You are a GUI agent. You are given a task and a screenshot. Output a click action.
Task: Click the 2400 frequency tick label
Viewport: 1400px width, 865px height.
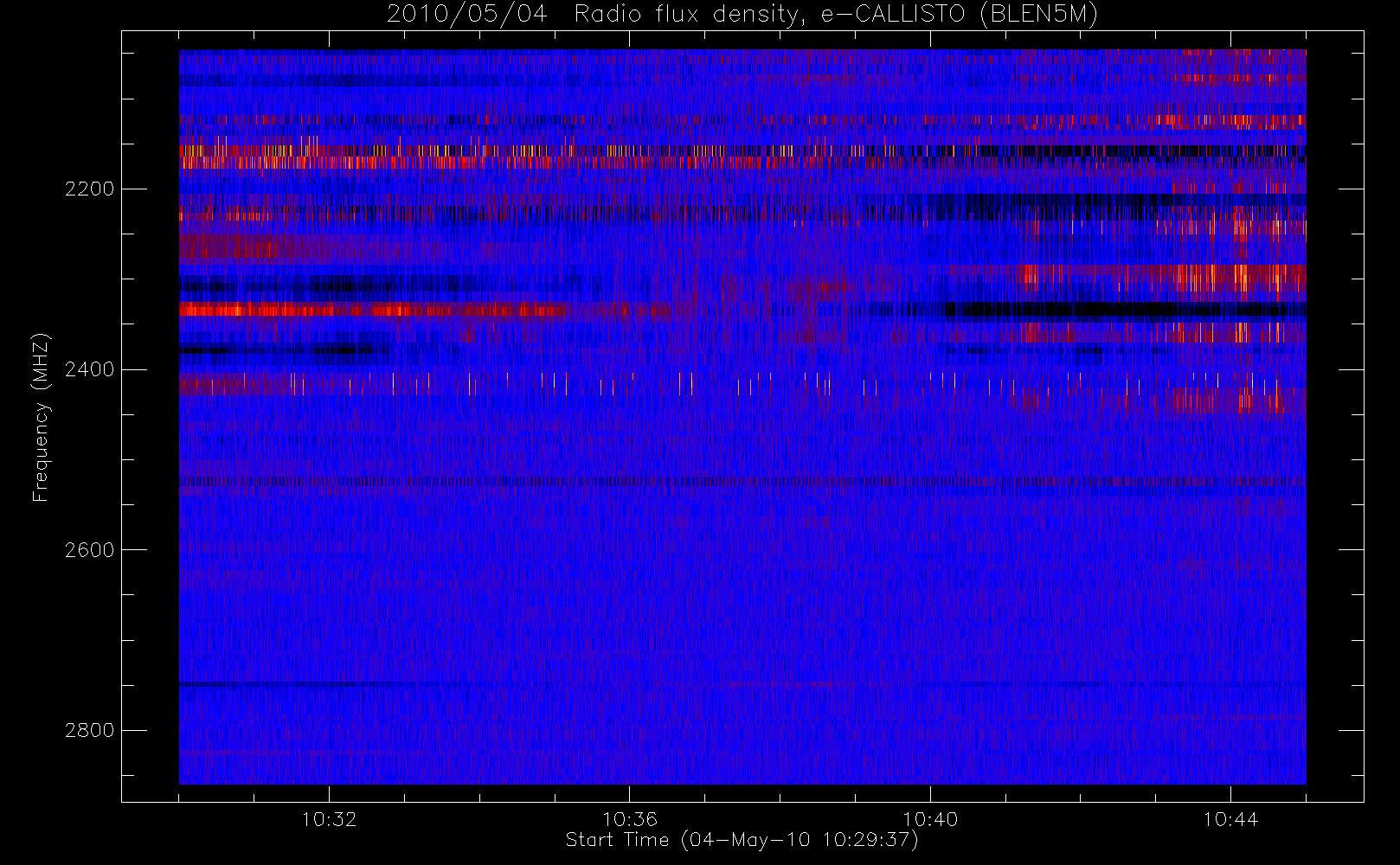(x=89, y=370)
